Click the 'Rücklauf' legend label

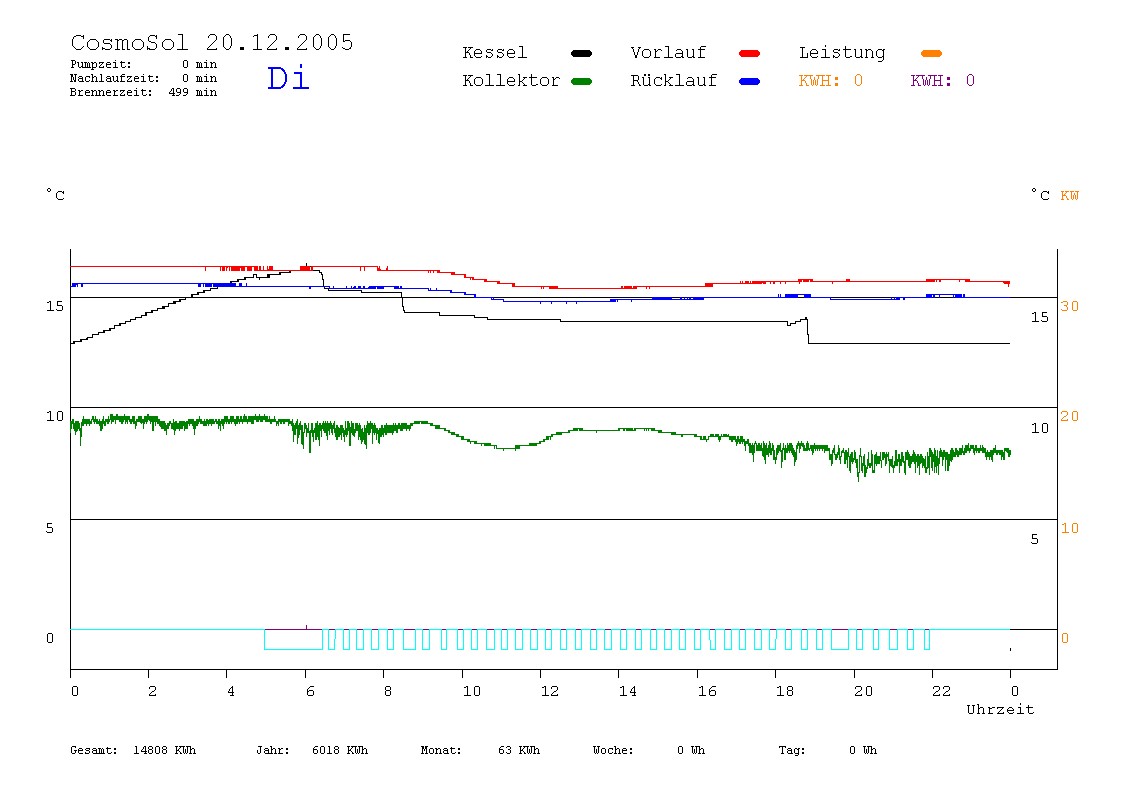(x=674, y=81)
